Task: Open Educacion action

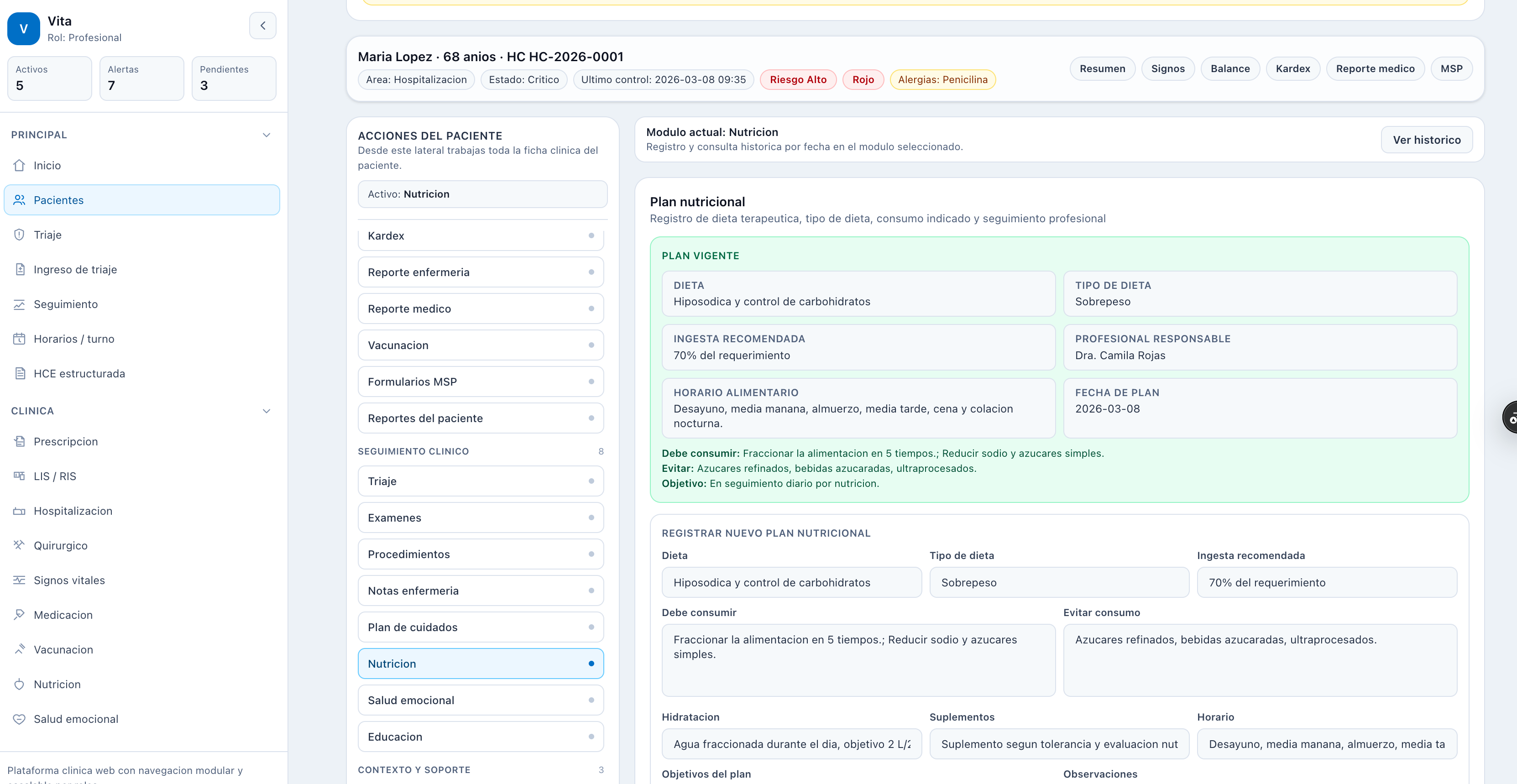Action: pyautogui.click(x=481, y=737)
